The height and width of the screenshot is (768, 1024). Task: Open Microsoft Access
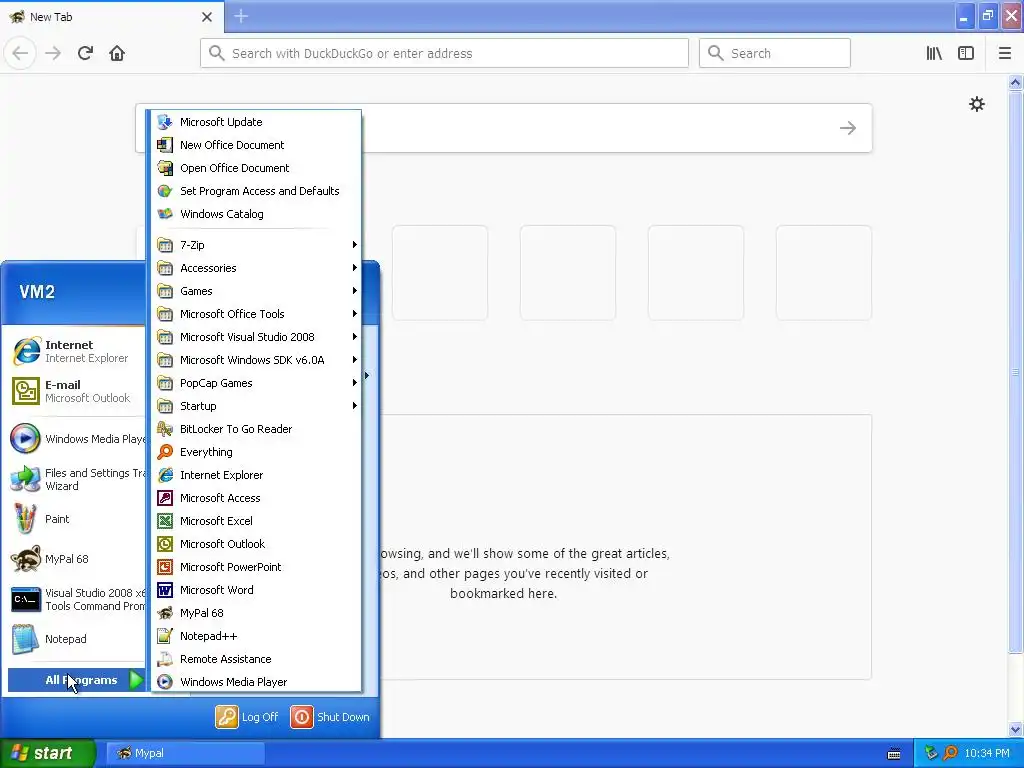[x=256, y=498]
